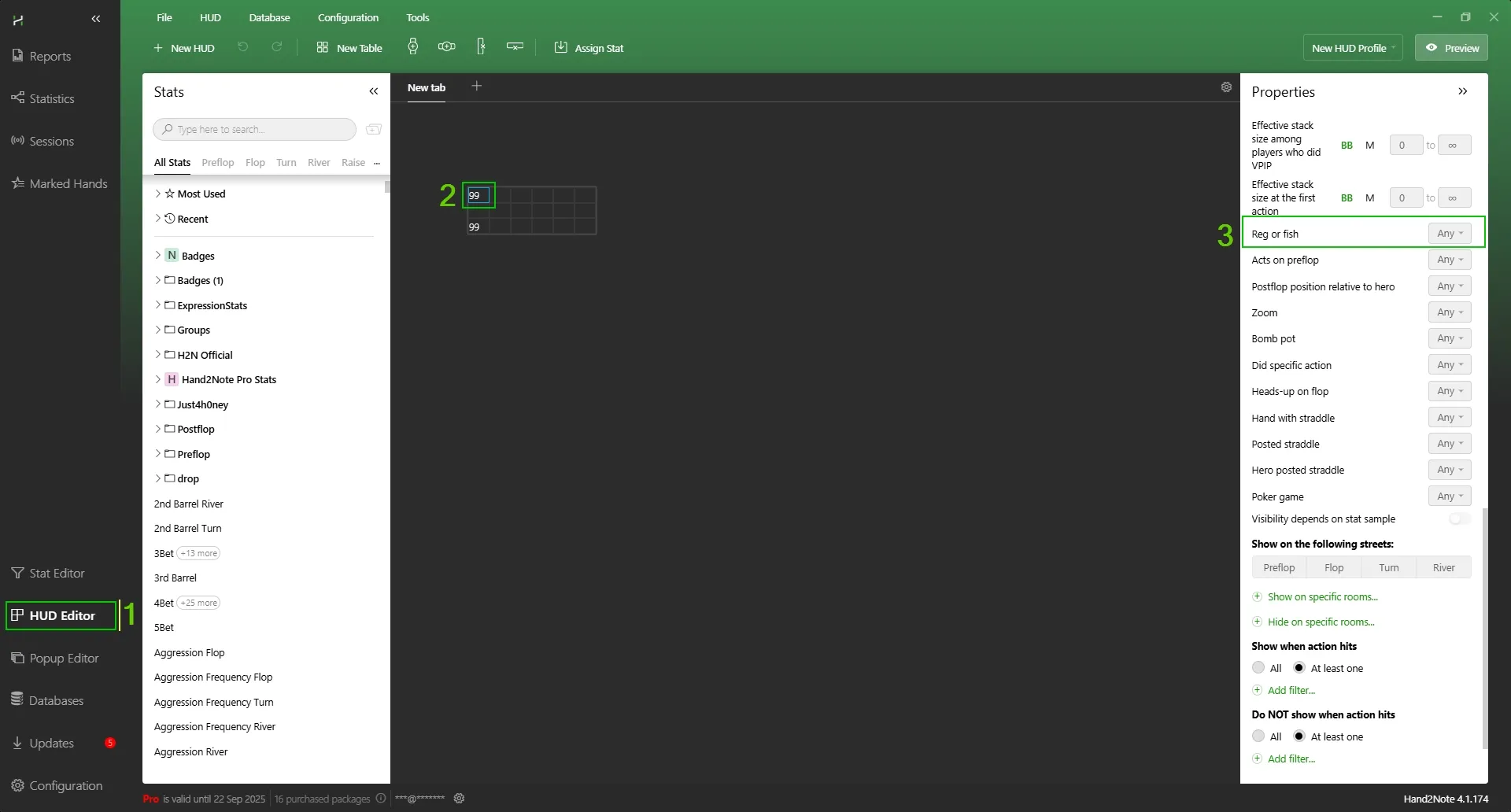Open the Reg or fish dropdown
Screen dimensions: 1511x812
(1449, 234)
